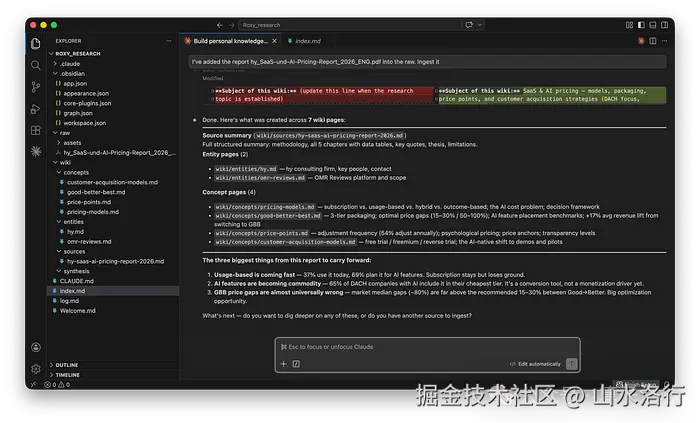Open hy.md in explorer
700x423 pixels.
[75, 232]
